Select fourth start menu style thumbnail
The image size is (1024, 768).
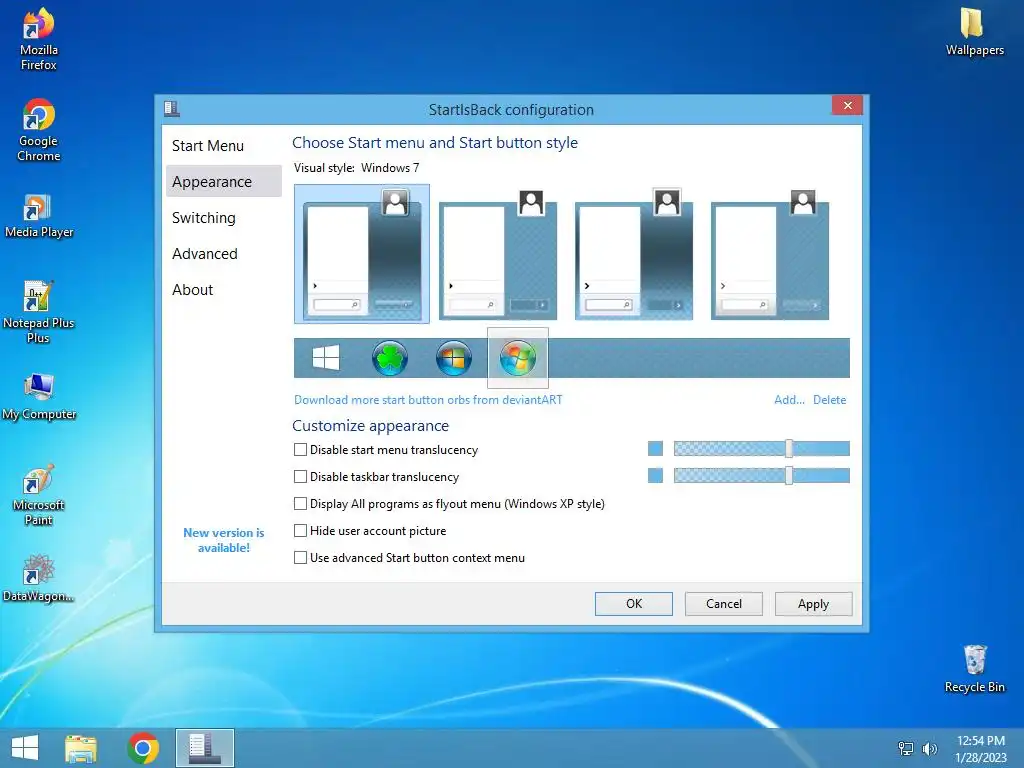point(769,253)
